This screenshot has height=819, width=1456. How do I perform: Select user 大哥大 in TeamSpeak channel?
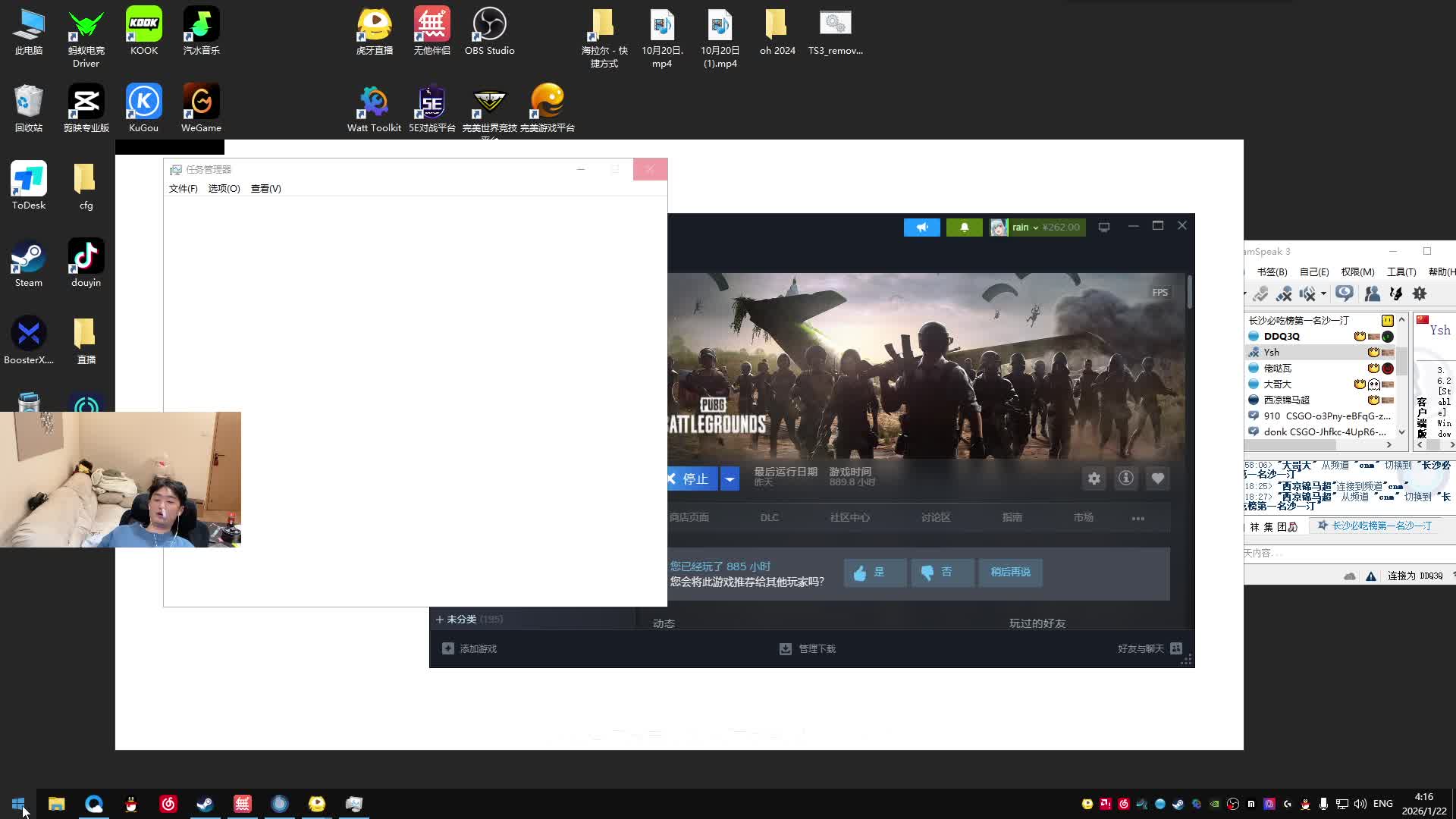click(1278, 384)
